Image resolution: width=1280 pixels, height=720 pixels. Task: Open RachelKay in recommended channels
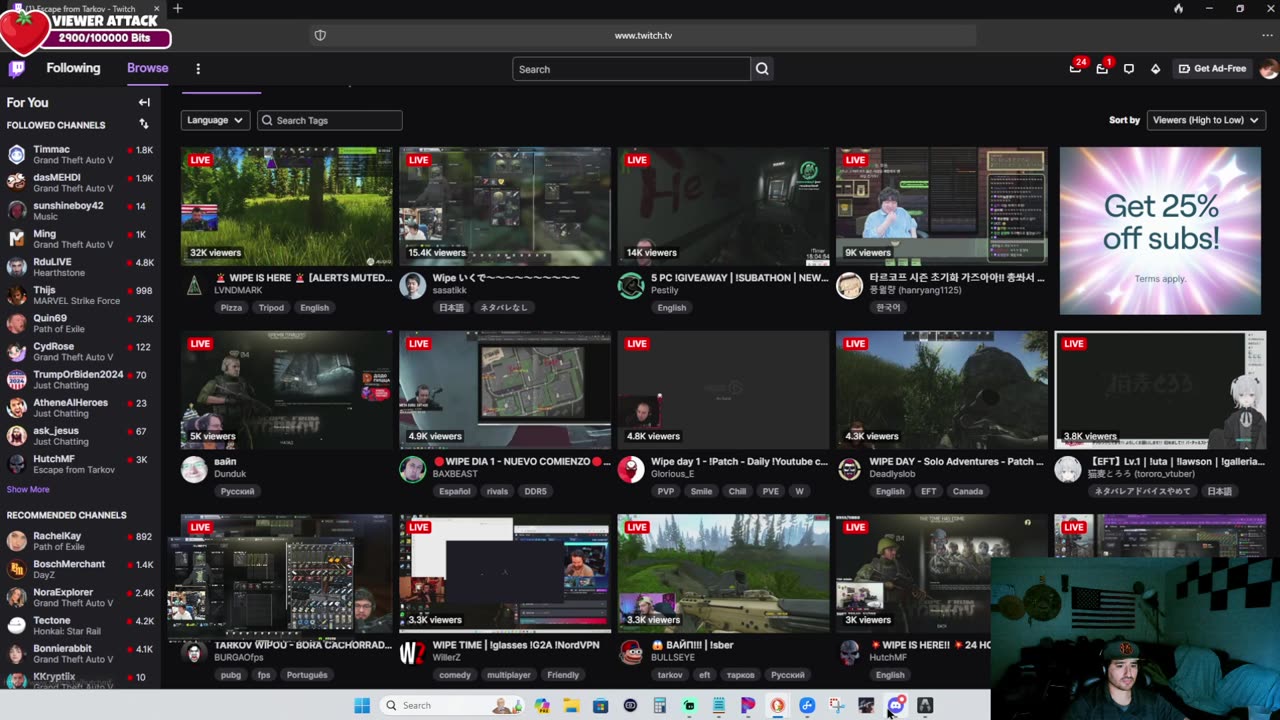coord(80,541)
